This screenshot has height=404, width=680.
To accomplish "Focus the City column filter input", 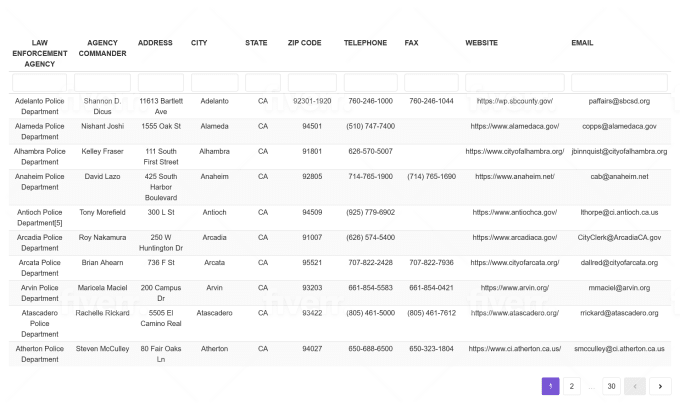I will coord(214,82).
